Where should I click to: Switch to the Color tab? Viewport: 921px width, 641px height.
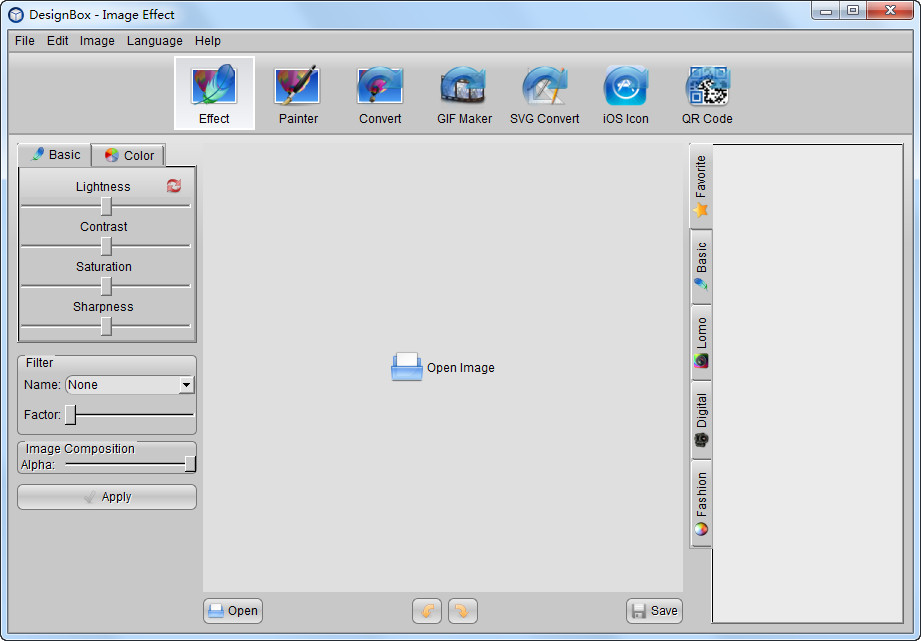pos(129,155)
